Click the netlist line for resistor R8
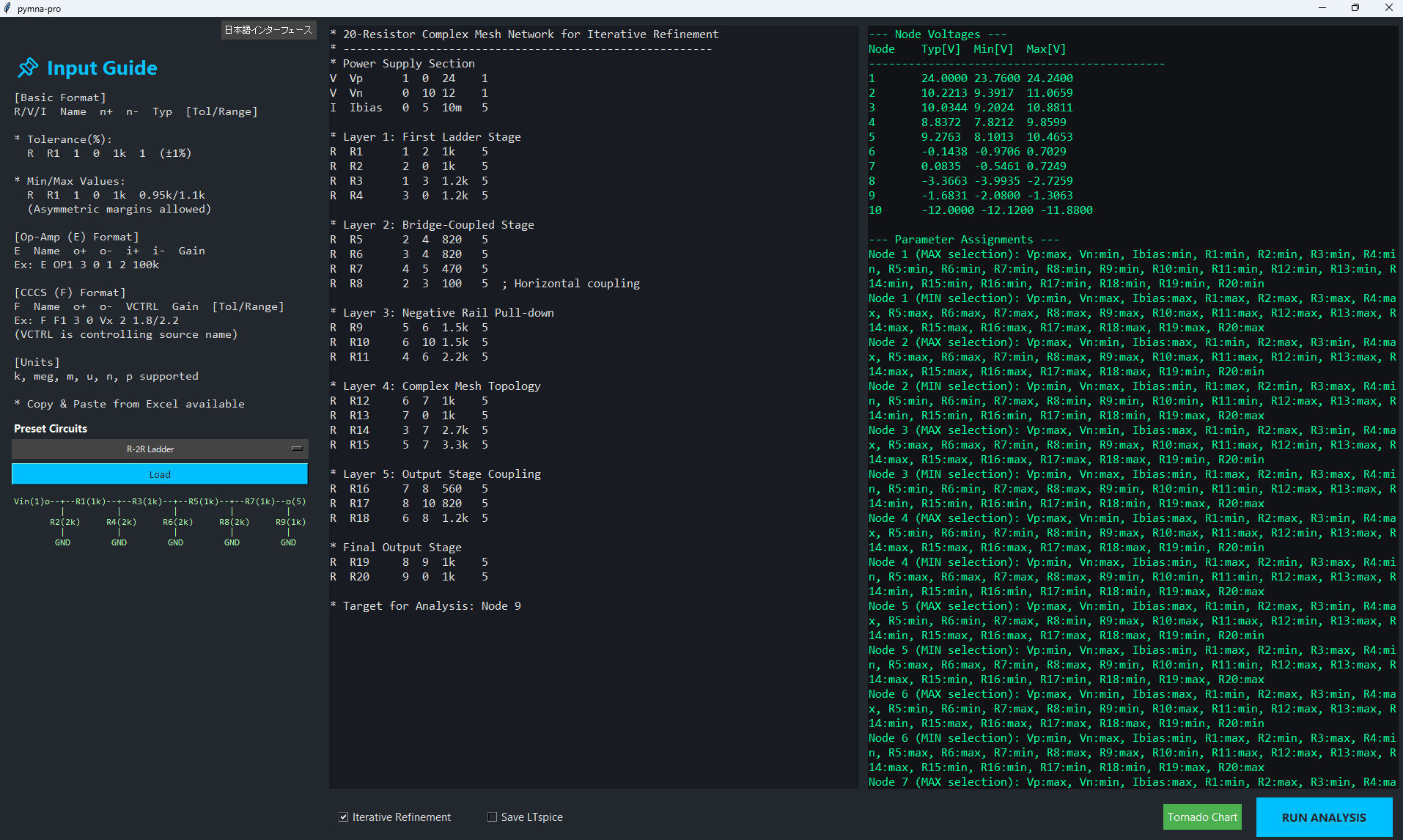Screen dimensions: 1403x840 [485, 284]
